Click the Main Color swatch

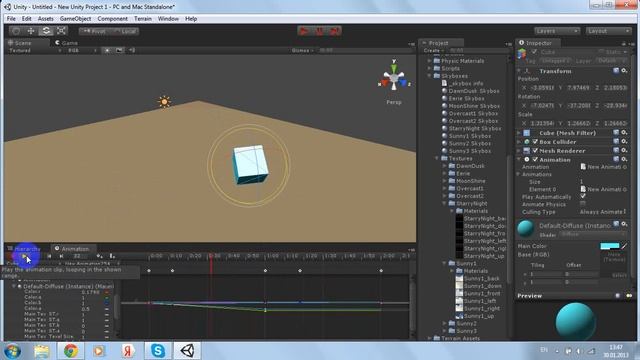(610, 246)
